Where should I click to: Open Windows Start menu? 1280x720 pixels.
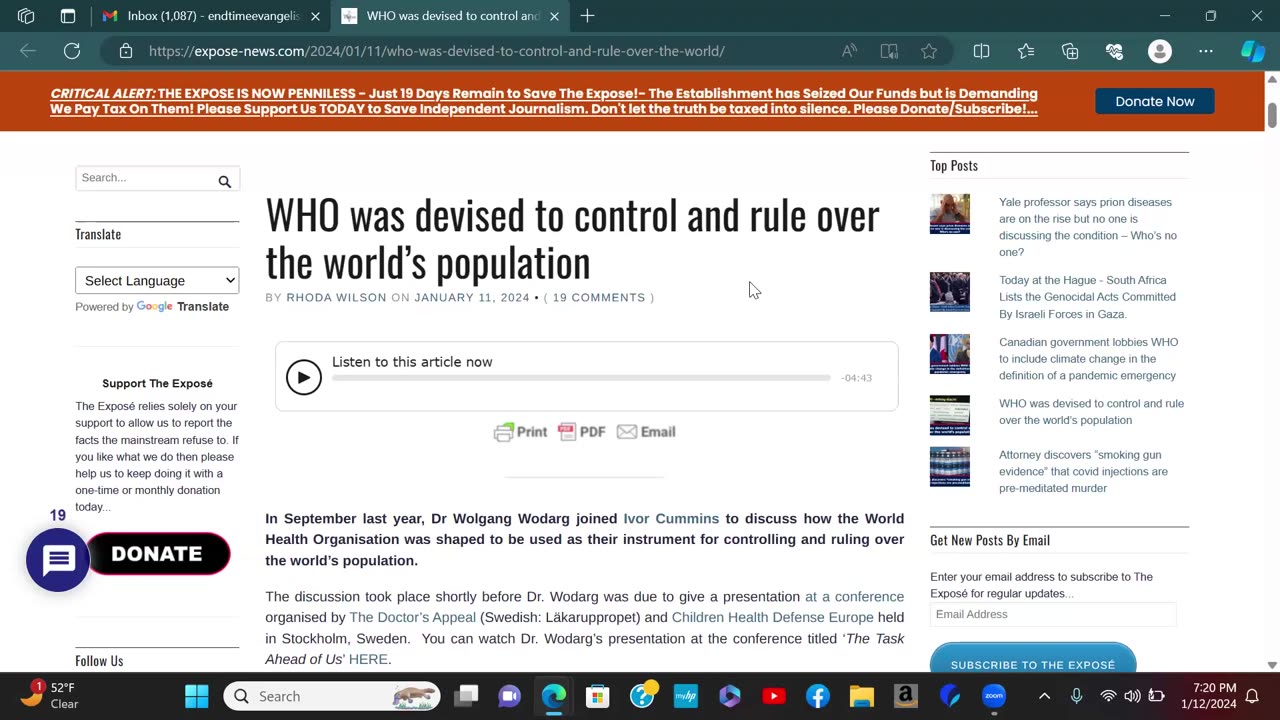197,696
